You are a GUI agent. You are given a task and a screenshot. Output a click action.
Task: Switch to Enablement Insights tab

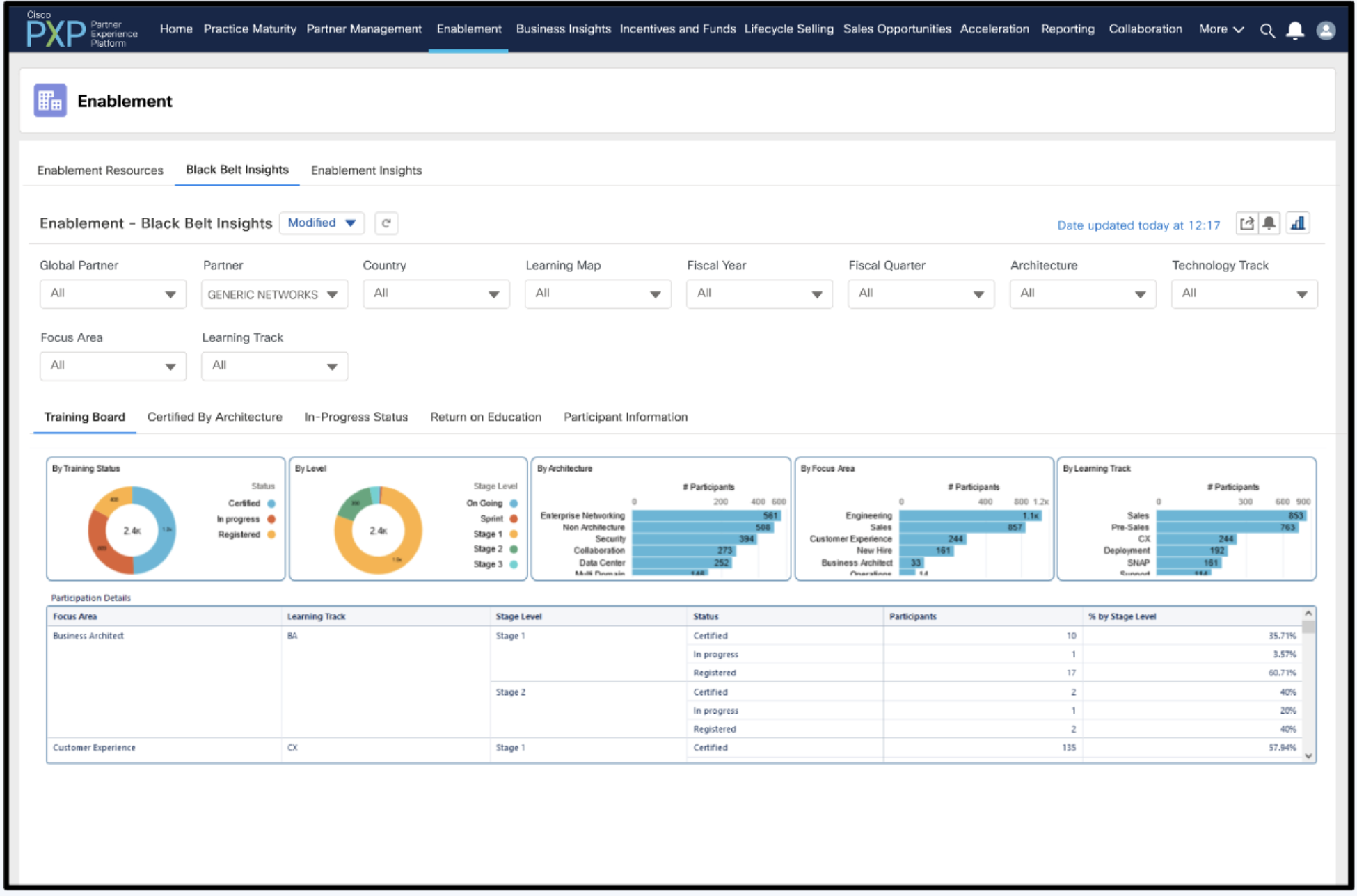tap(366, 170)
